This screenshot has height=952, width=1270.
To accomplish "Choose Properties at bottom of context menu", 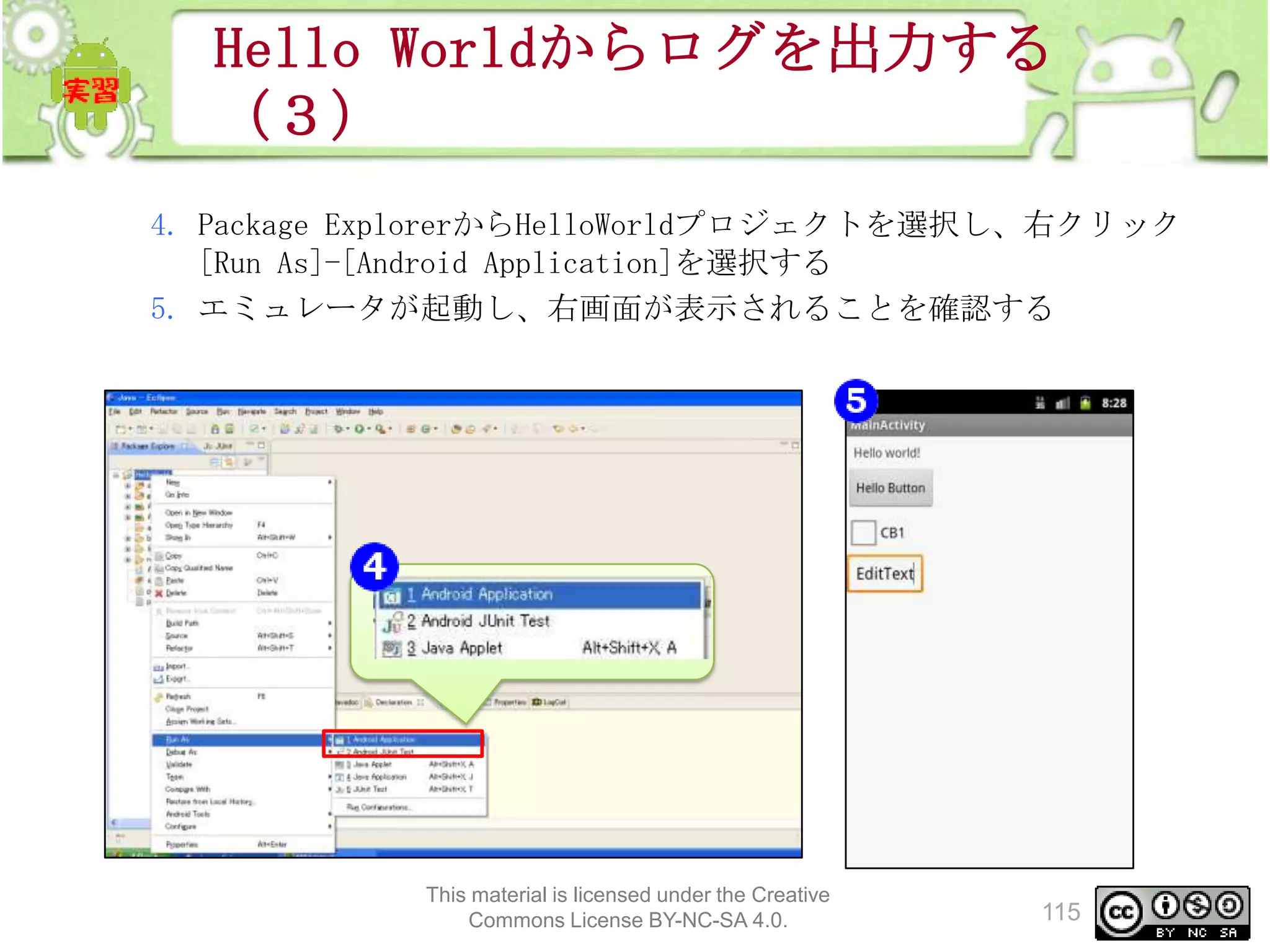I will coord(243,844).
